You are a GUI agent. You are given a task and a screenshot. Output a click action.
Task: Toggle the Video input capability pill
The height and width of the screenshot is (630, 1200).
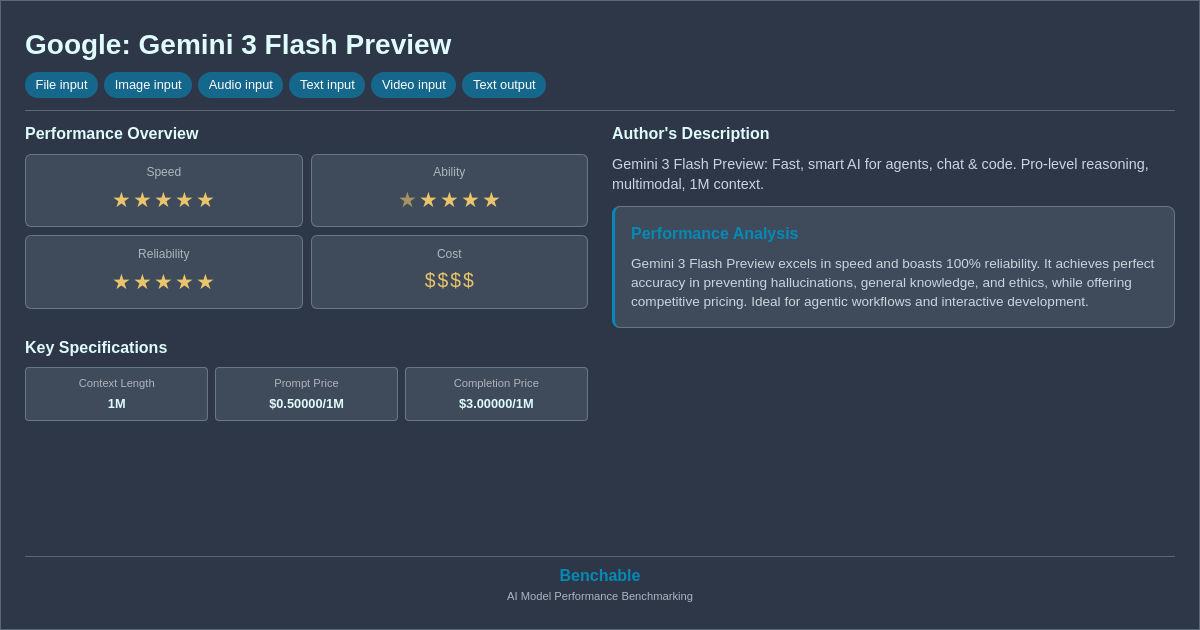413,85
